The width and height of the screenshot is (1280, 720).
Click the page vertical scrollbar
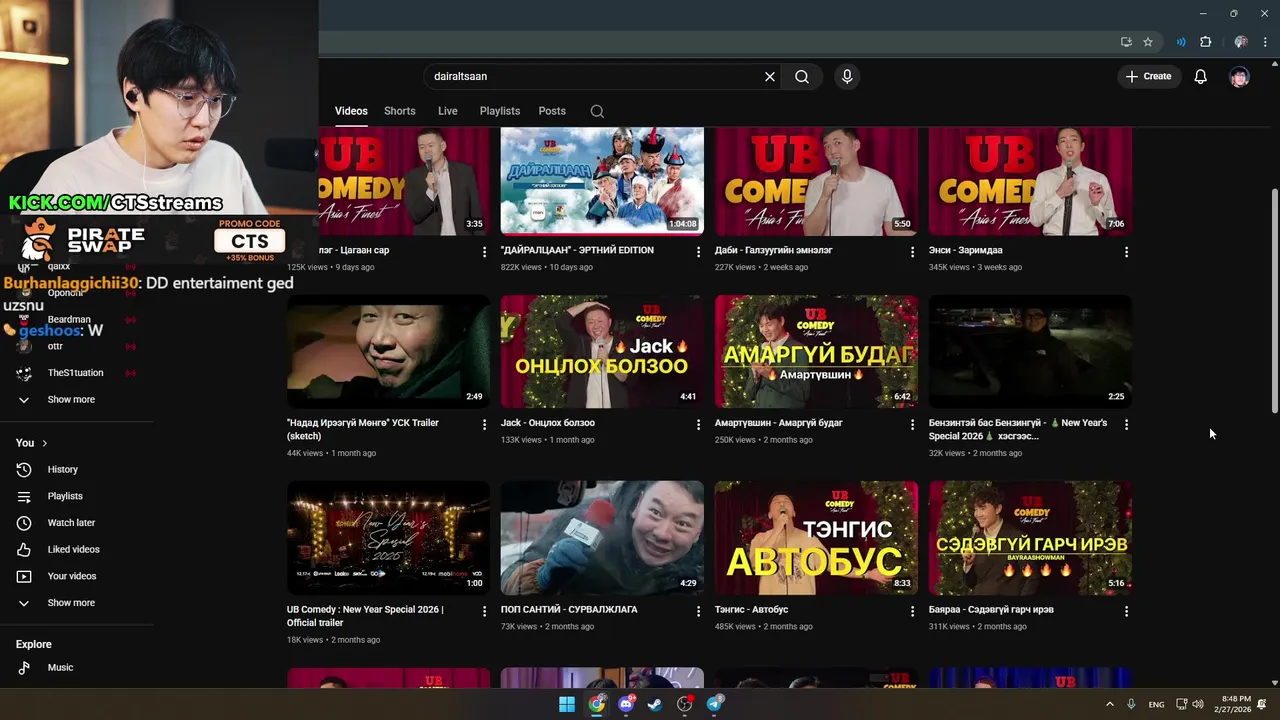1274,300
